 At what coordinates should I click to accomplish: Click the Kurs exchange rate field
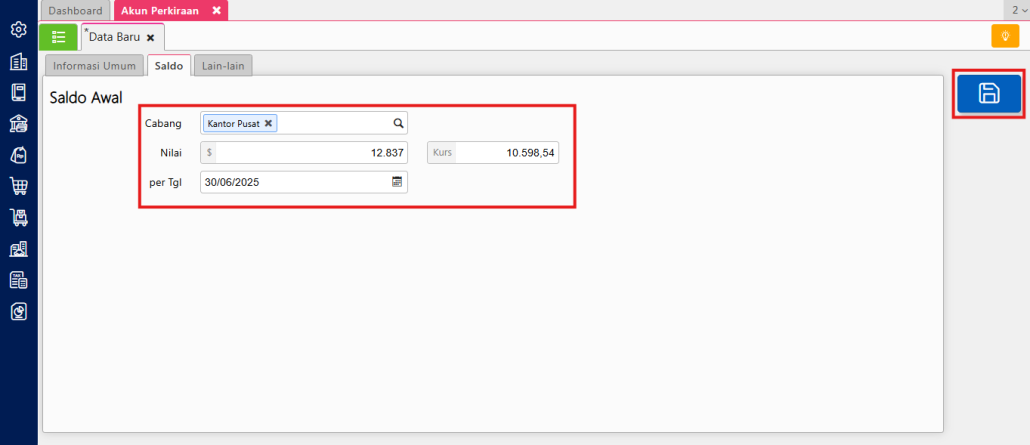[507, 153]
